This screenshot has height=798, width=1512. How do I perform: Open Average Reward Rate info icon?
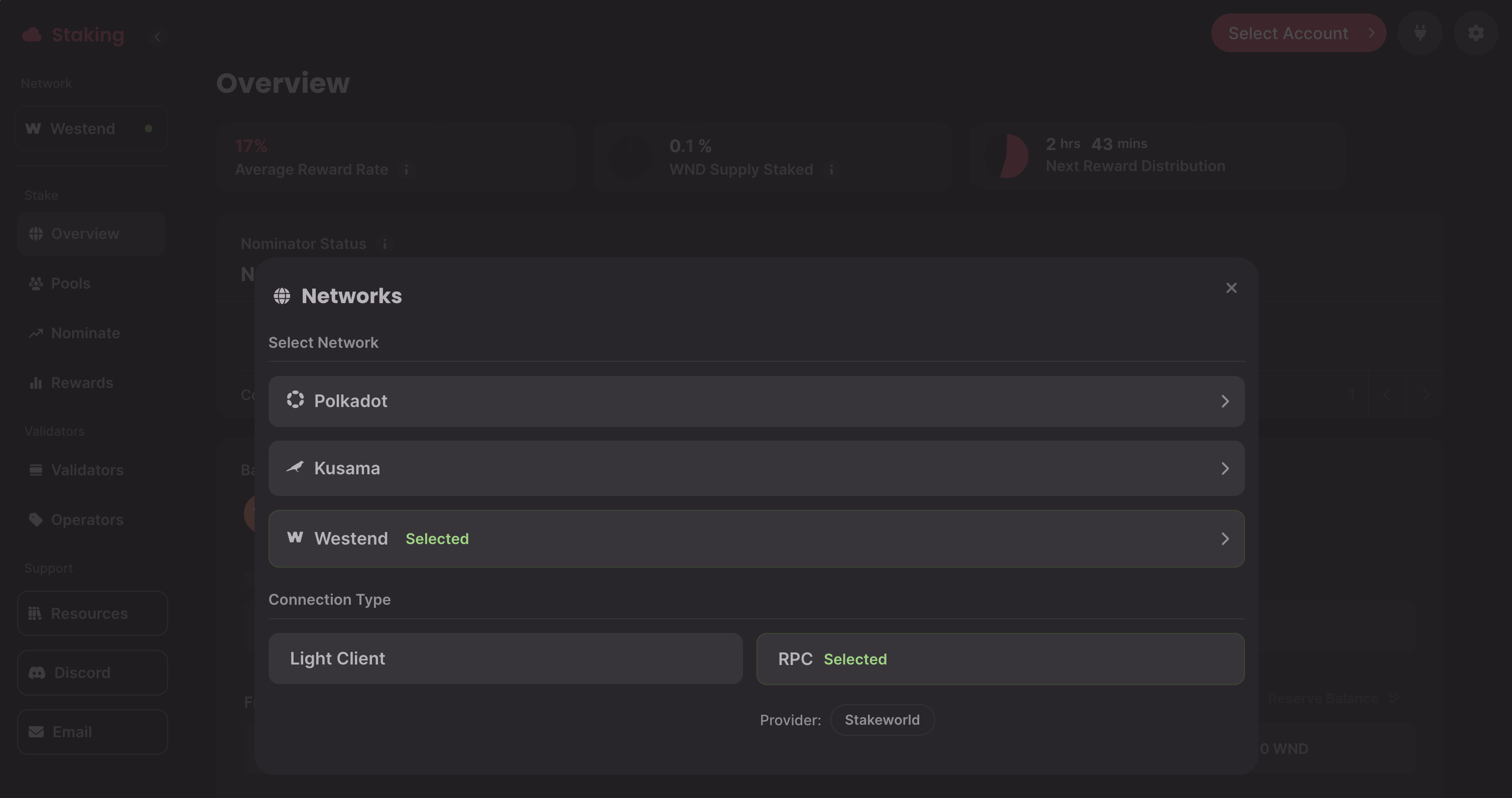pyautogui.click(x=406, y=170)
